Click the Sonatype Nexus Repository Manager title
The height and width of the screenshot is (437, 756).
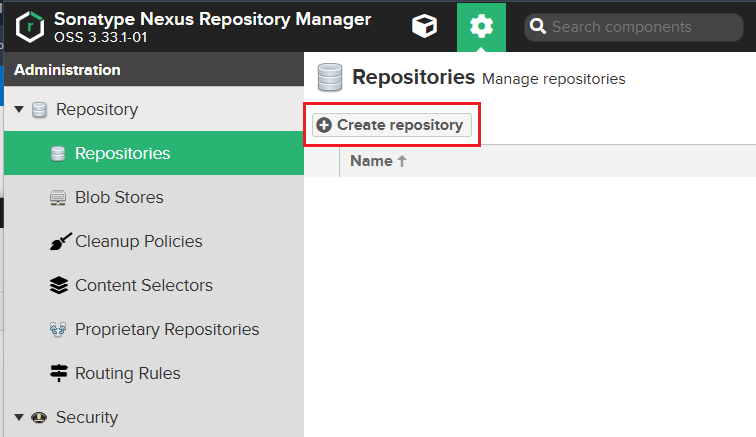(x=212, y=19)
